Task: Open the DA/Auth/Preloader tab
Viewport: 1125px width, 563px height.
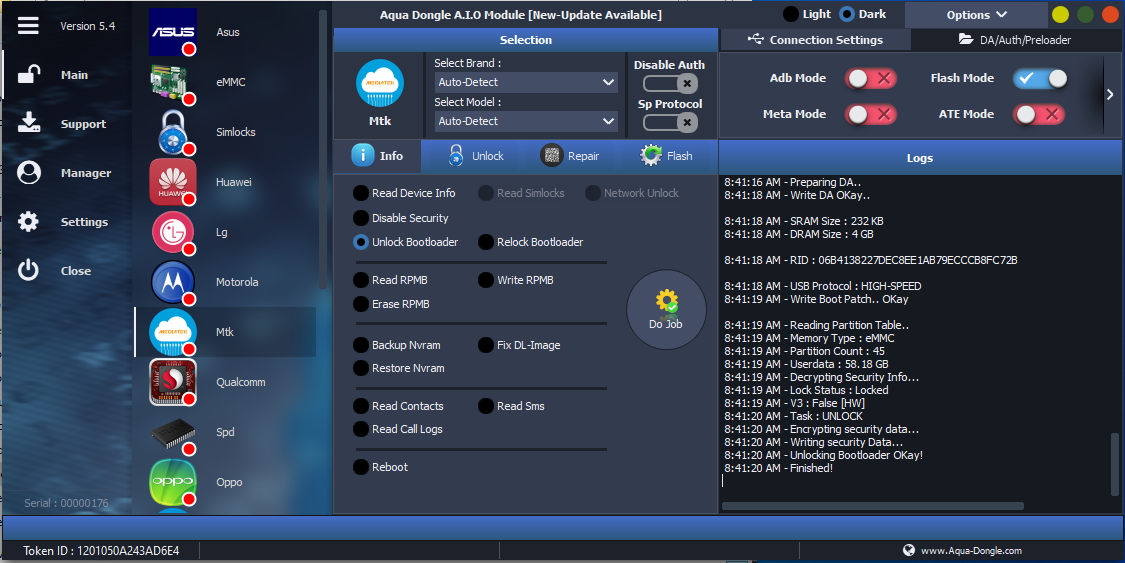Action: point(1015,39)
